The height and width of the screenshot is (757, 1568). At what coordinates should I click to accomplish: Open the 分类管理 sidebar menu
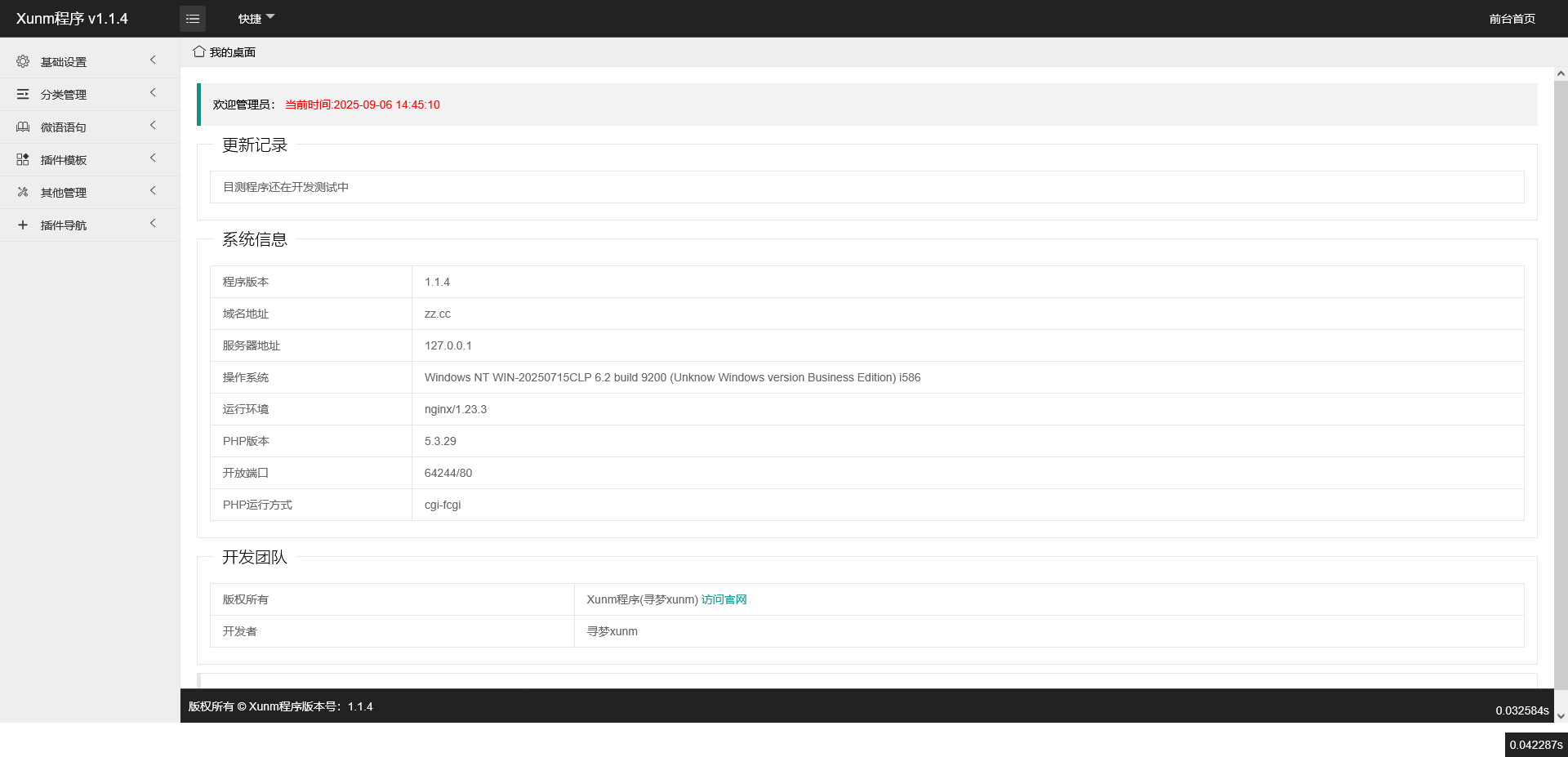point(64,95)
